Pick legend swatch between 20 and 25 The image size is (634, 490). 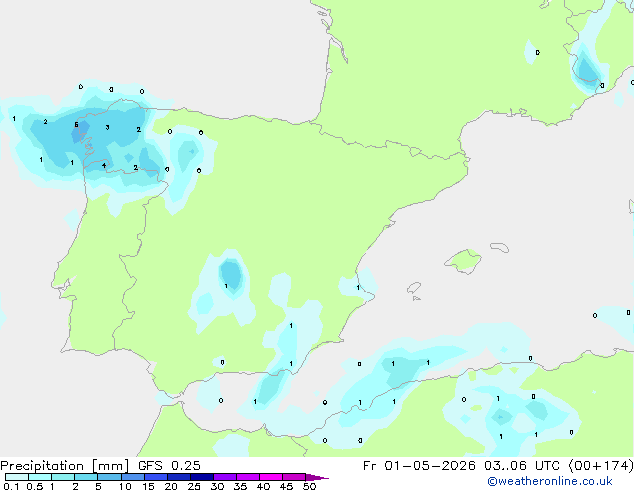click(x=179, y=477)
